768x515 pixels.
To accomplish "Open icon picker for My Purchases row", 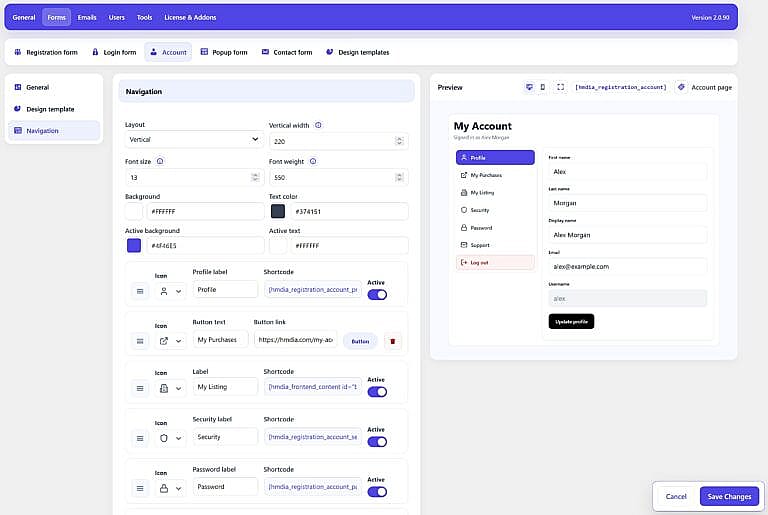I will click(170, 341).
